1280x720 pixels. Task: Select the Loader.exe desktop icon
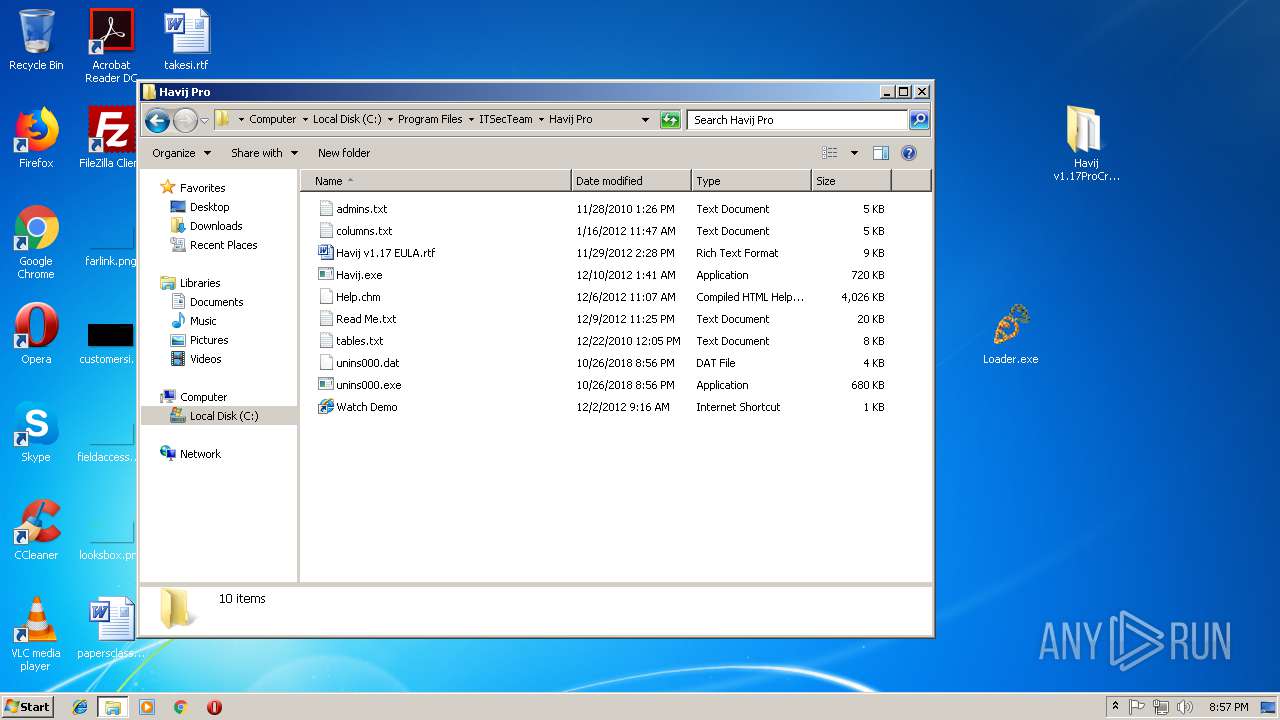tap(1010, 334)
